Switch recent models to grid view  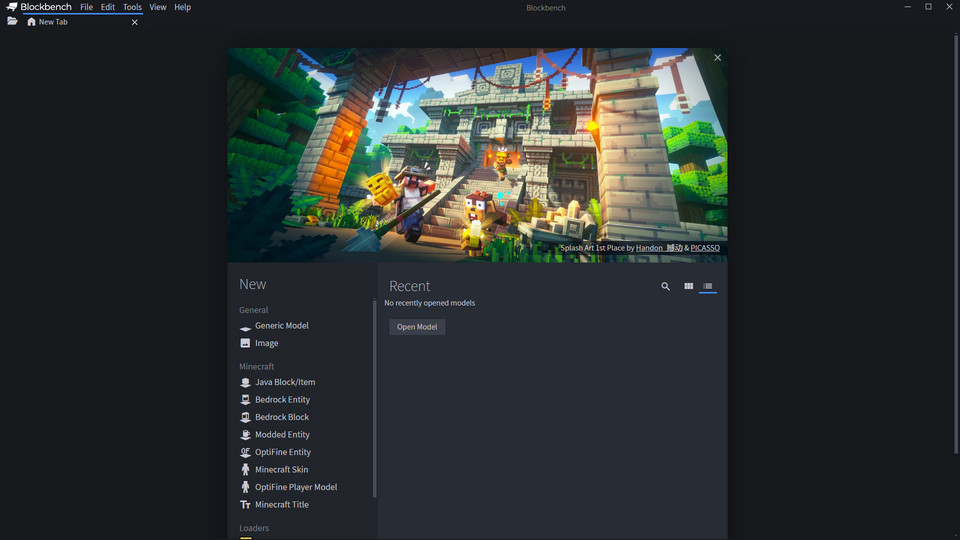point(689,286)
